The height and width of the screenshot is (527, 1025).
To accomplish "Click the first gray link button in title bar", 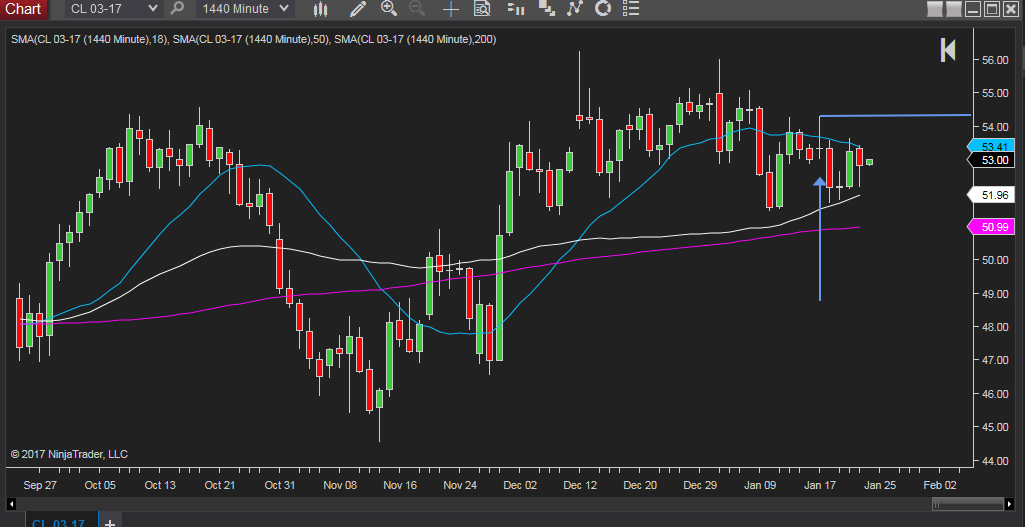I will point(935,9).
